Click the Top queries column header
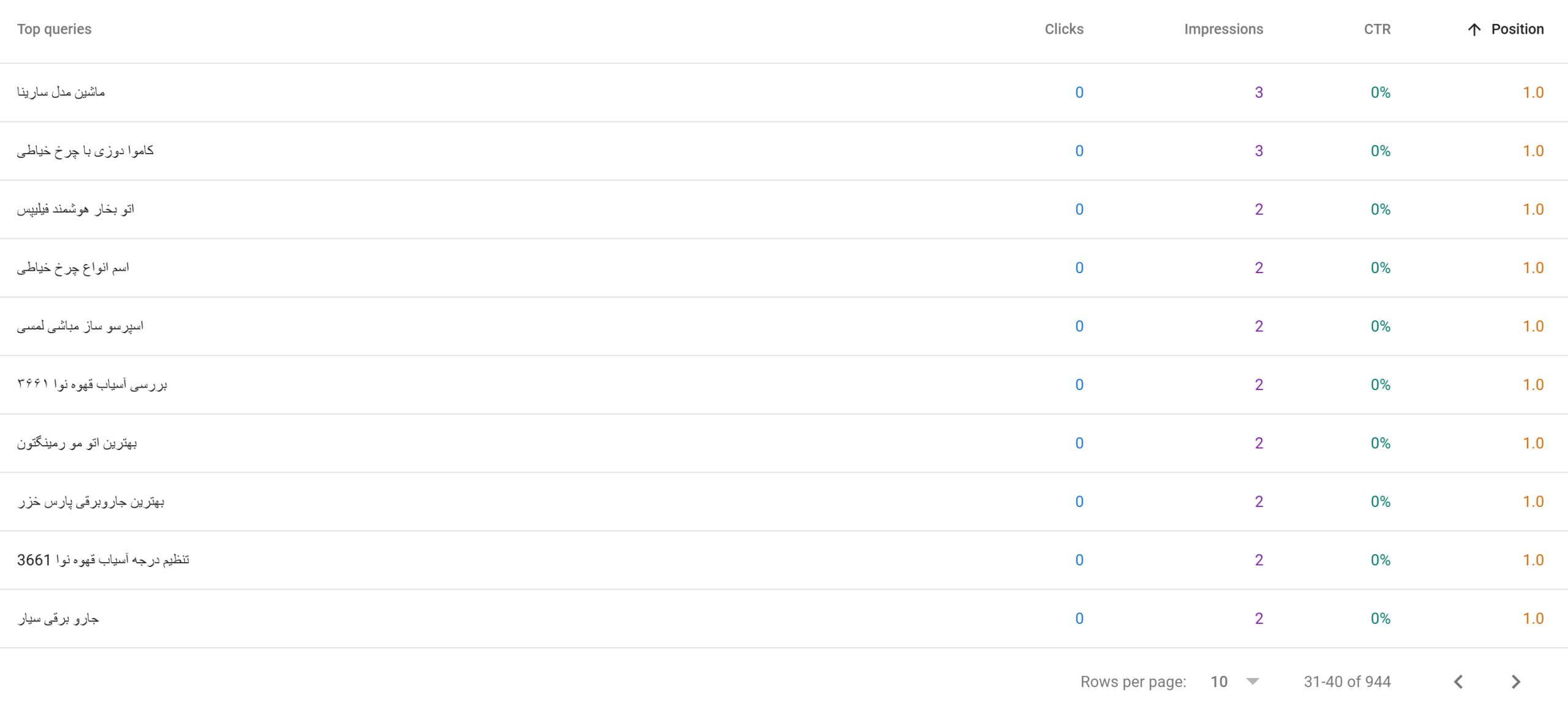Image resolution: width=1568 pixels, height=703 pixels. (54, 29)
